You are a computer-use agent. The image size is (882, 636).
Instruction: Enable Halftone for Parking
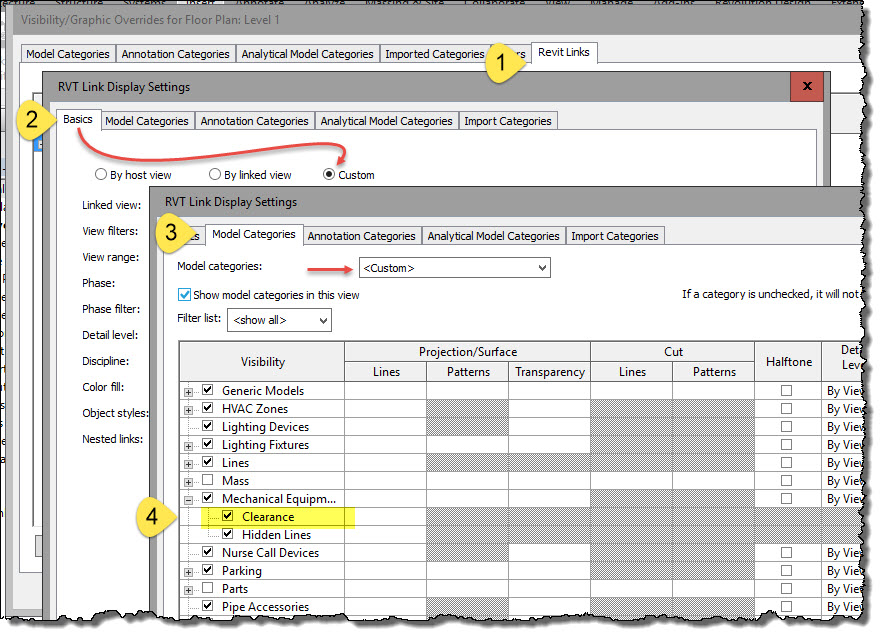pos(786,570)
